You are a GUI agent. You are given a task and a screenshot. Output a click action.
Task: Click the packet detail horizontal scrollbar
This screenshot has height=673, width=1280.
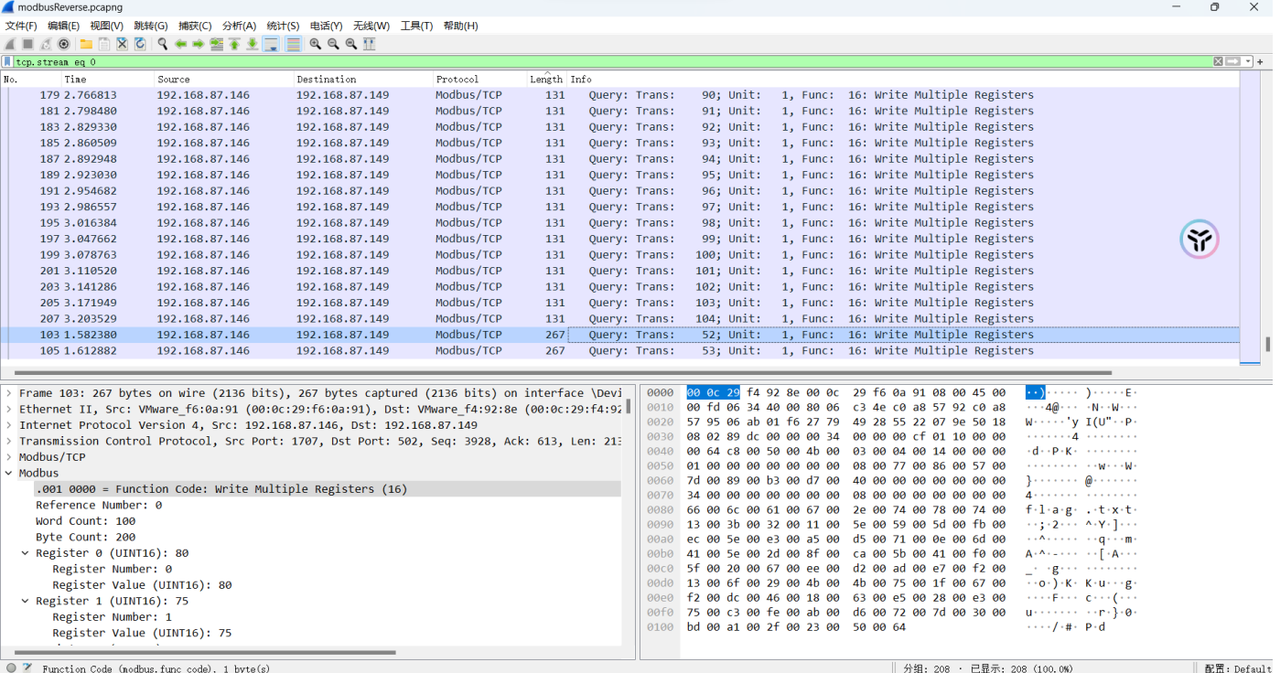(200, 652)
